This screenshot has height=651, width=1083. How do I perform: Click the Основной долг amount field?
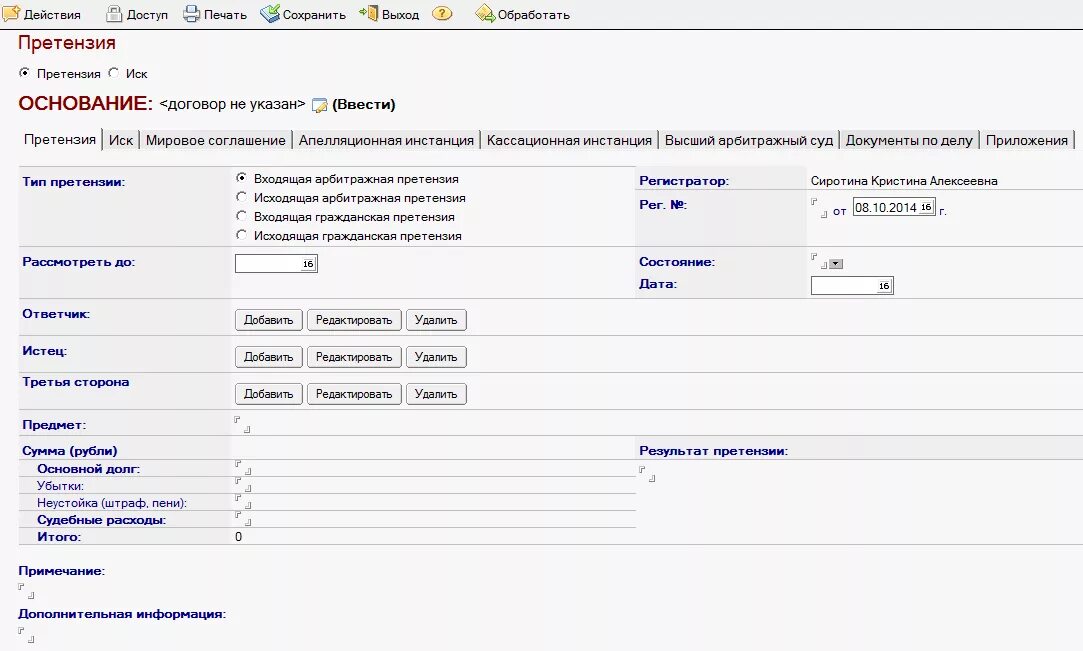[x=243, y=467]
